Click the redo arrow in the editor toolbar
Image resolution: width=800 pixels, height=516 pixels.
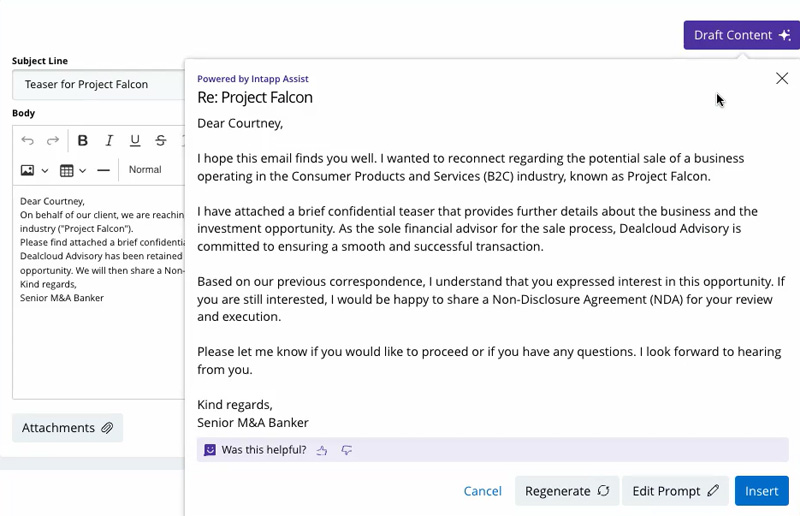53,141
